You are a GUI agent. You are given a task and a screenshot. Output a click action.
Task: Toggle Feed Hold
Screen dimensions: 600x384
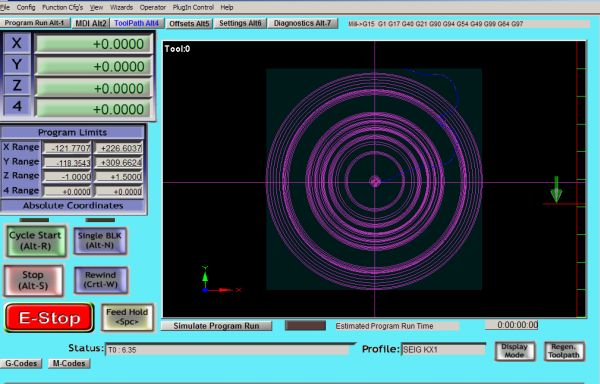127,317
